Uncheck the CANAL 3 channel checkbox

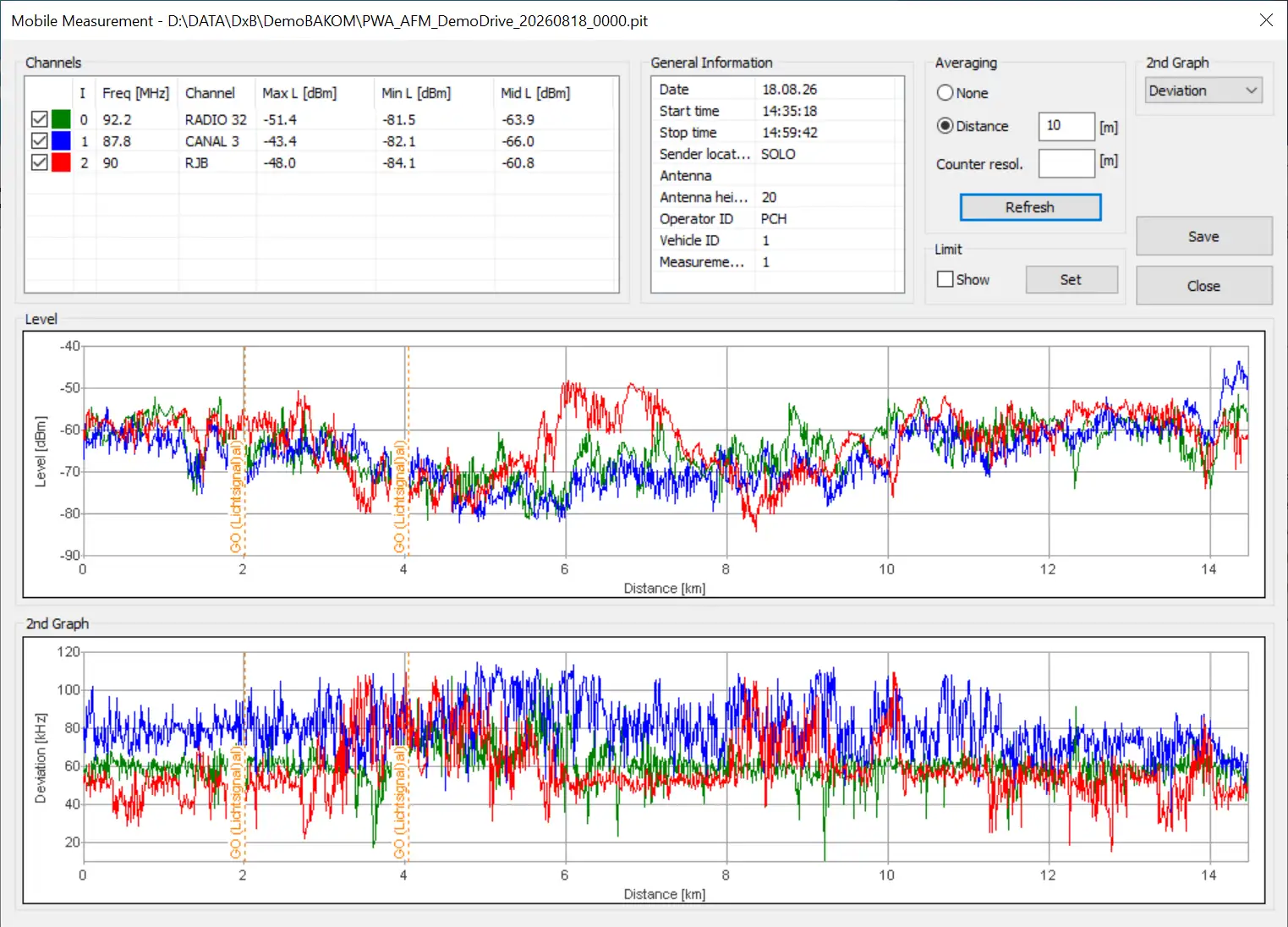(39, 141)
